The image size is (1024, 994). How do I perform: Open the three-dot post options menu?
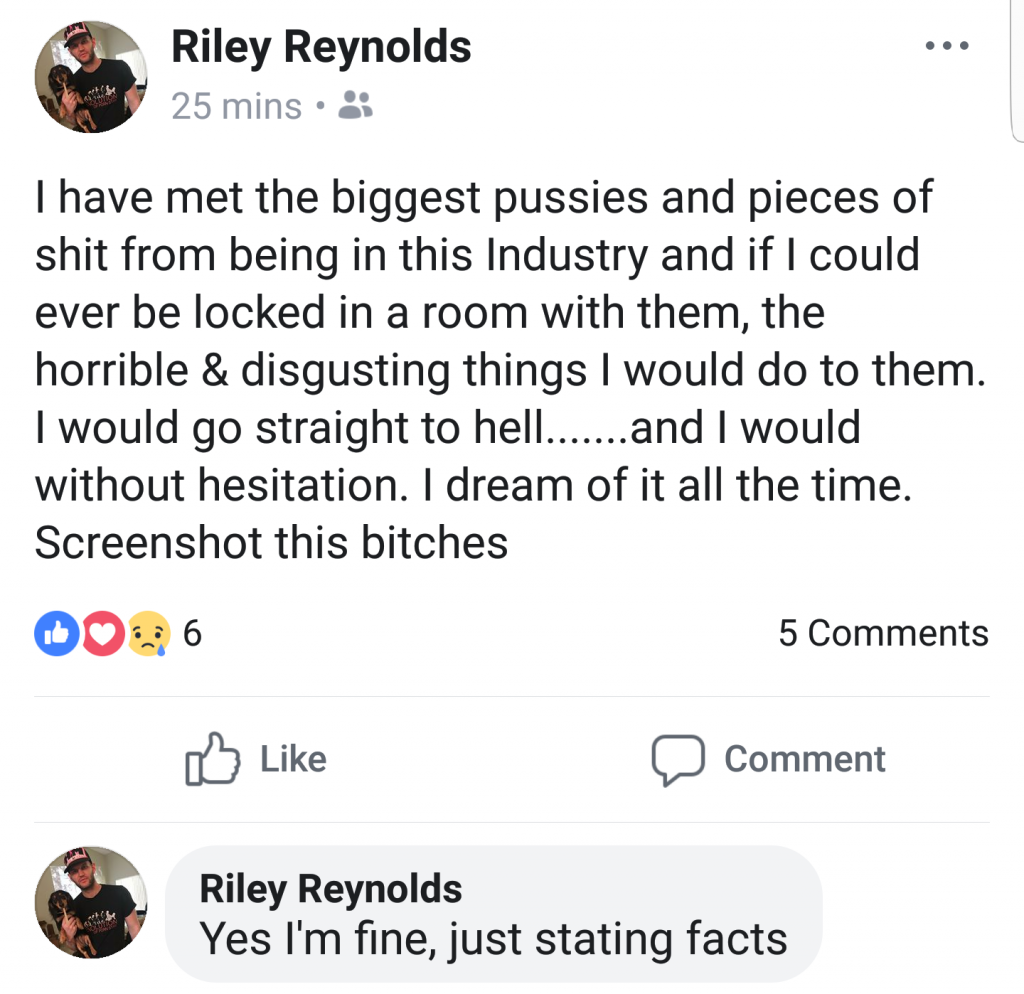click(947, 46)
